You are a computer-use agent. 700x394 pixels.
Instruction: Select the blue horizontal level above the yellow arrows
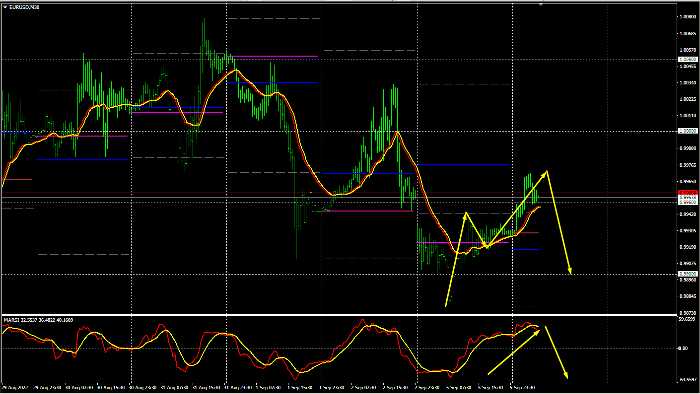464,165
